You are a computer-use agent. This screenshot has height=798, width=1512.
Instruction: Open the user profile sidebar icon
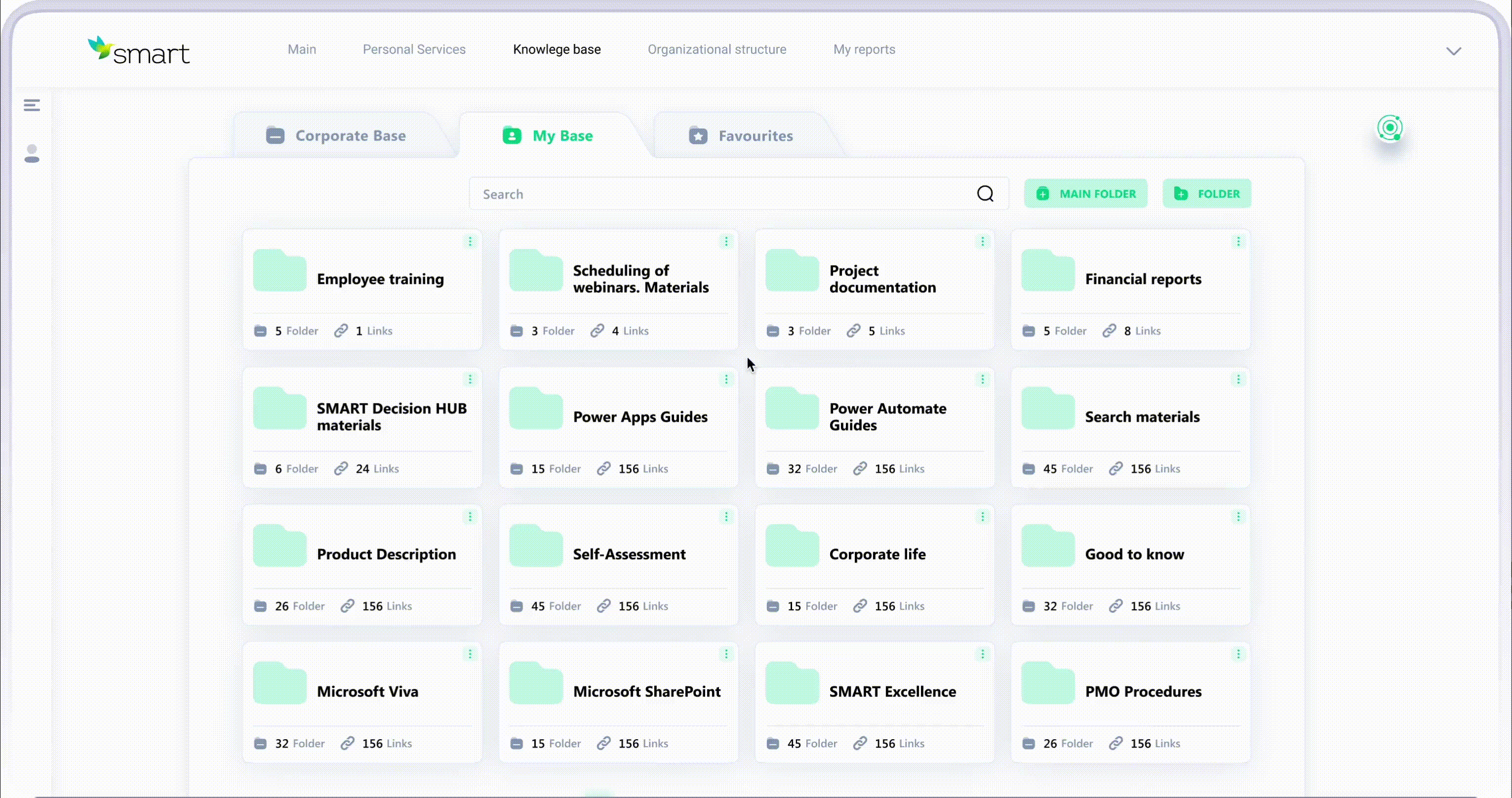32,154
